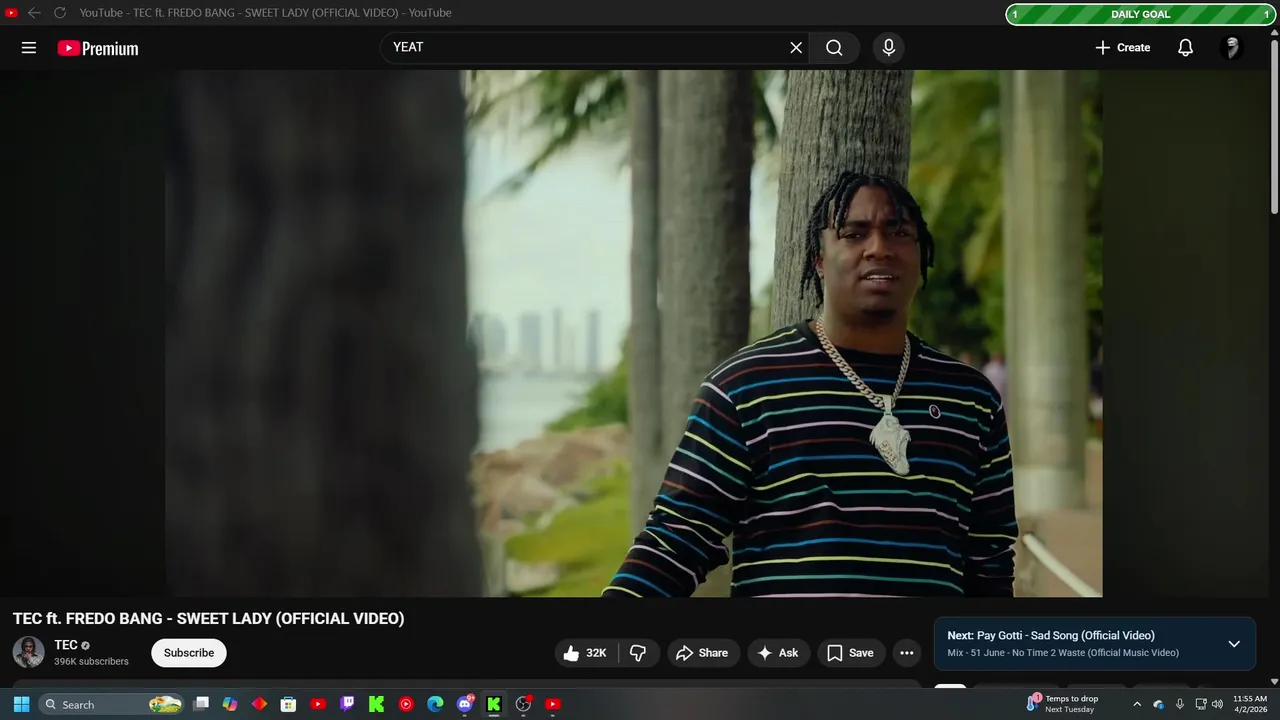
Task: Reload the page with refresh icon
Action: pyautogui.click(x=60, y=13)
